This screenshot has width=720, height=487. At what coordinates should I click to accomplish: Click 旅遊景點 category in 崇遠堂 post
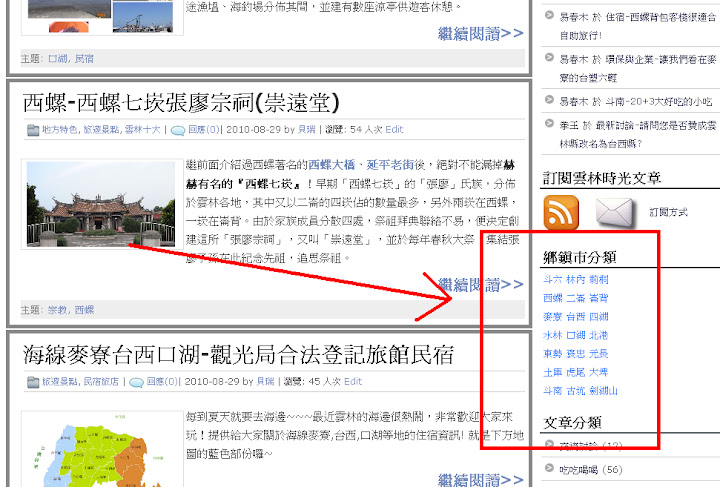click(x=101, y=129)
